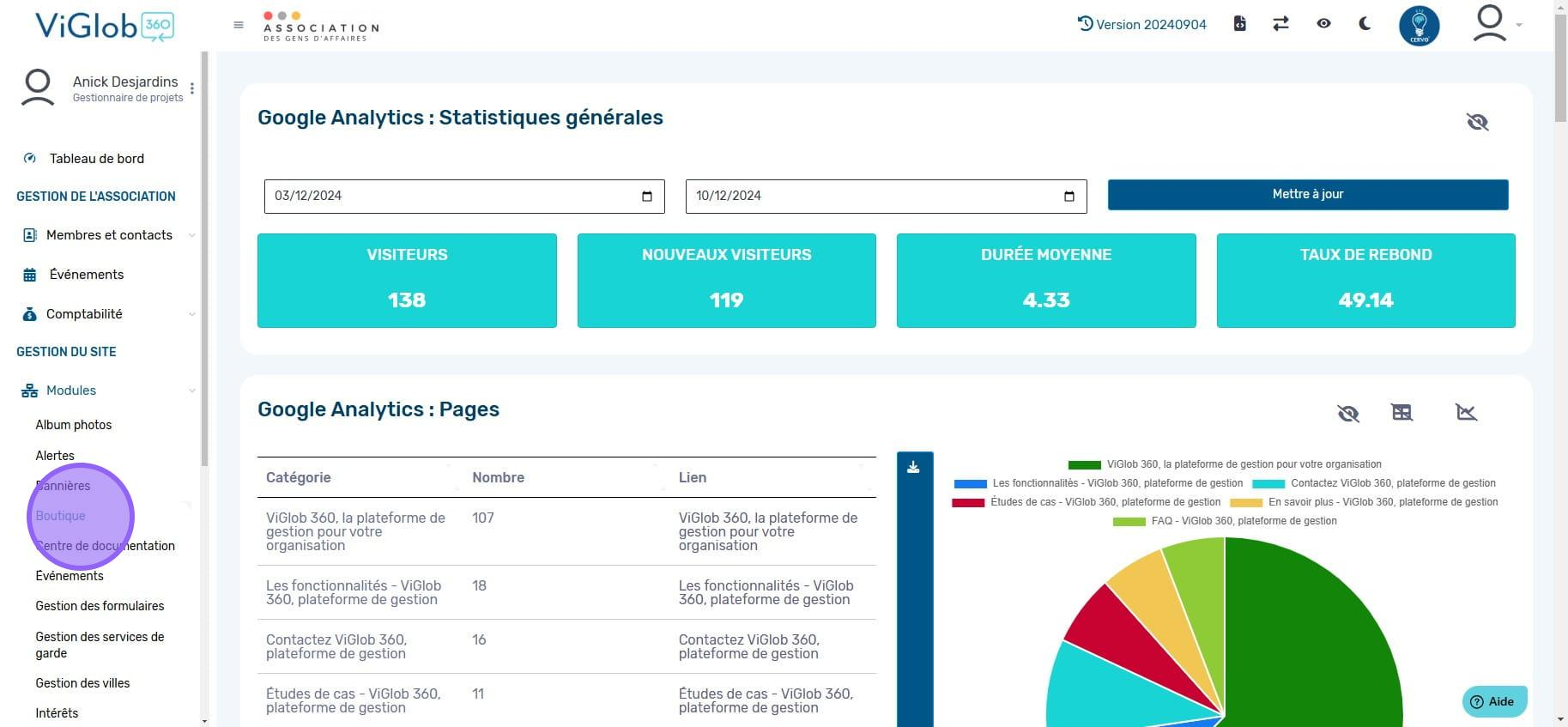Click the CERVO round badge icon
1568x727 pixels.
[x=1420, y=26]
